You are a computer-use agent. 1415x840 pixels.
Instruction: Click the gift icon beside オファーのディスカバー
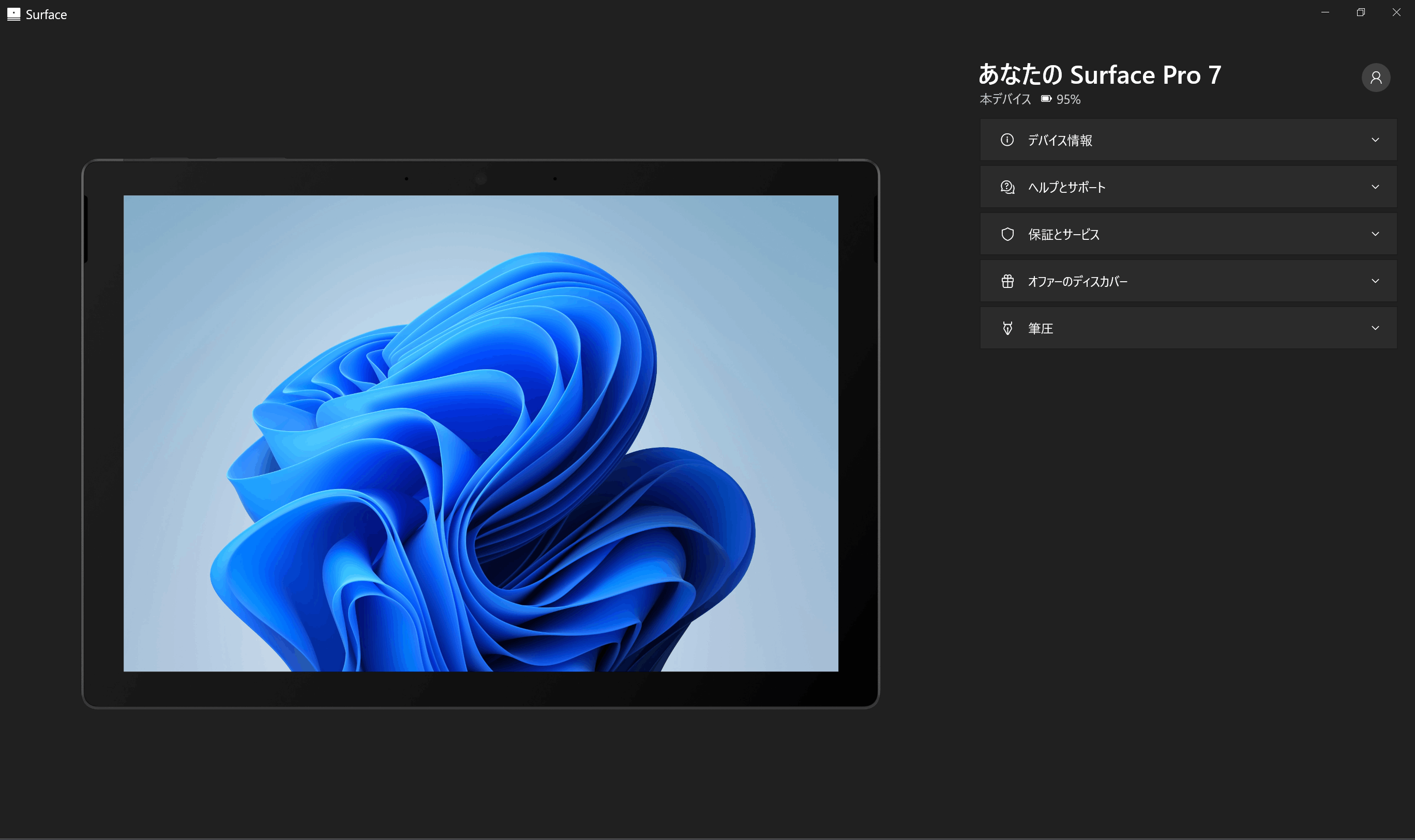click(x=1007, y=281)
